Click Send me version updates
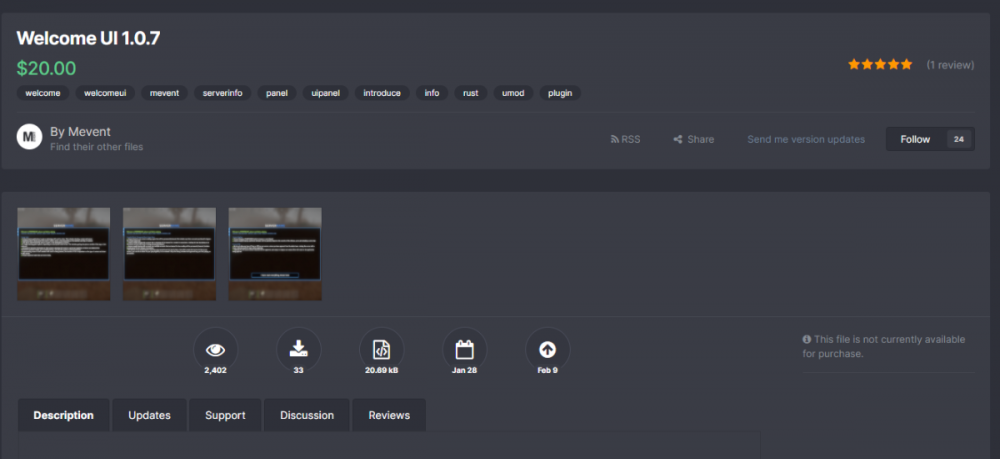 pyautogui.click(x=806, y=139)
